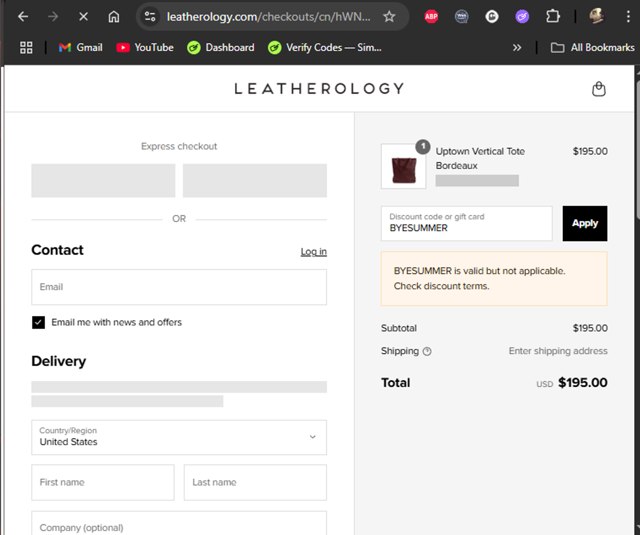This screenshot has width=640, height=535.
Task: Click the address bar URL
Action: (x=269, y=17)
